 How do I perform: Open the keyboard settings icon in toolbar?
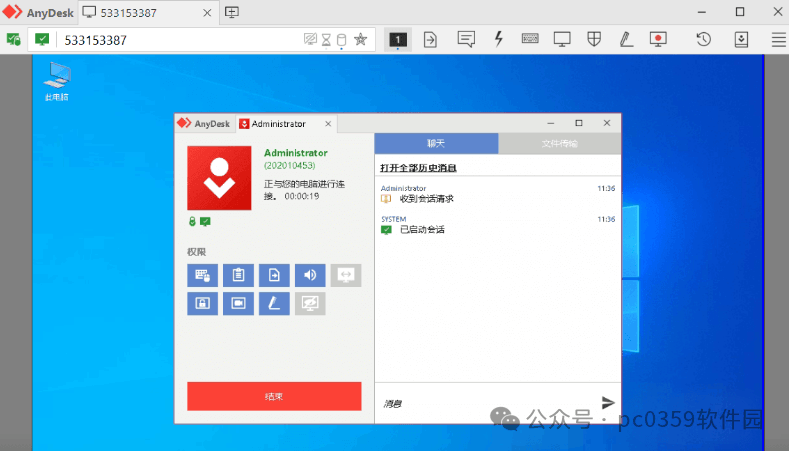[x=530, y=40]
